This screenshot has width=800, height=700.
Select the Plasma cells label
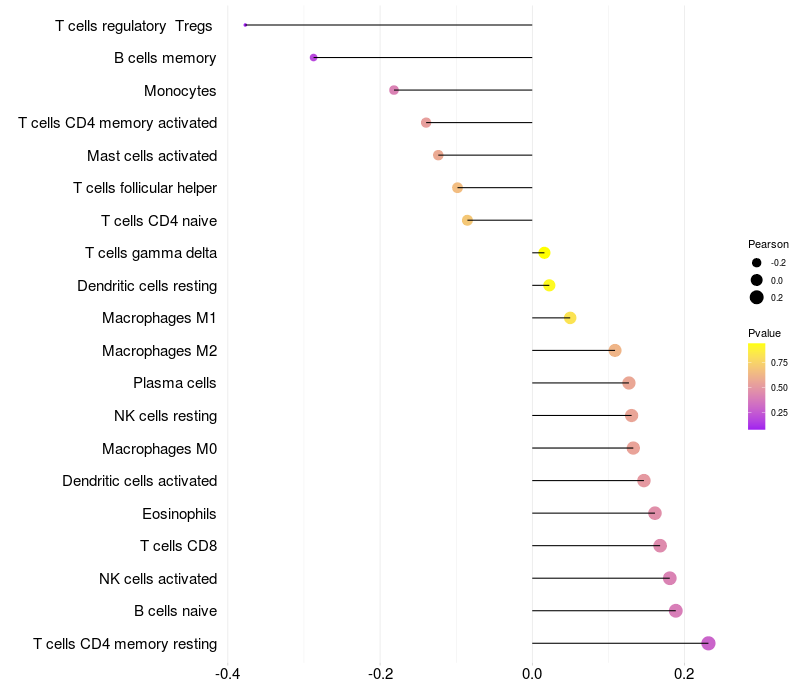(174, 383)
